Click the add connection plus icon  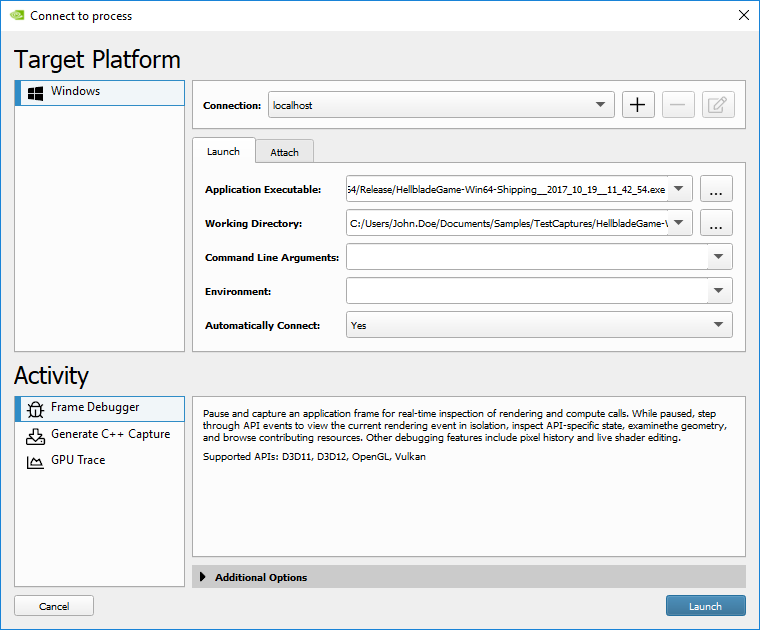pos(638,105)
